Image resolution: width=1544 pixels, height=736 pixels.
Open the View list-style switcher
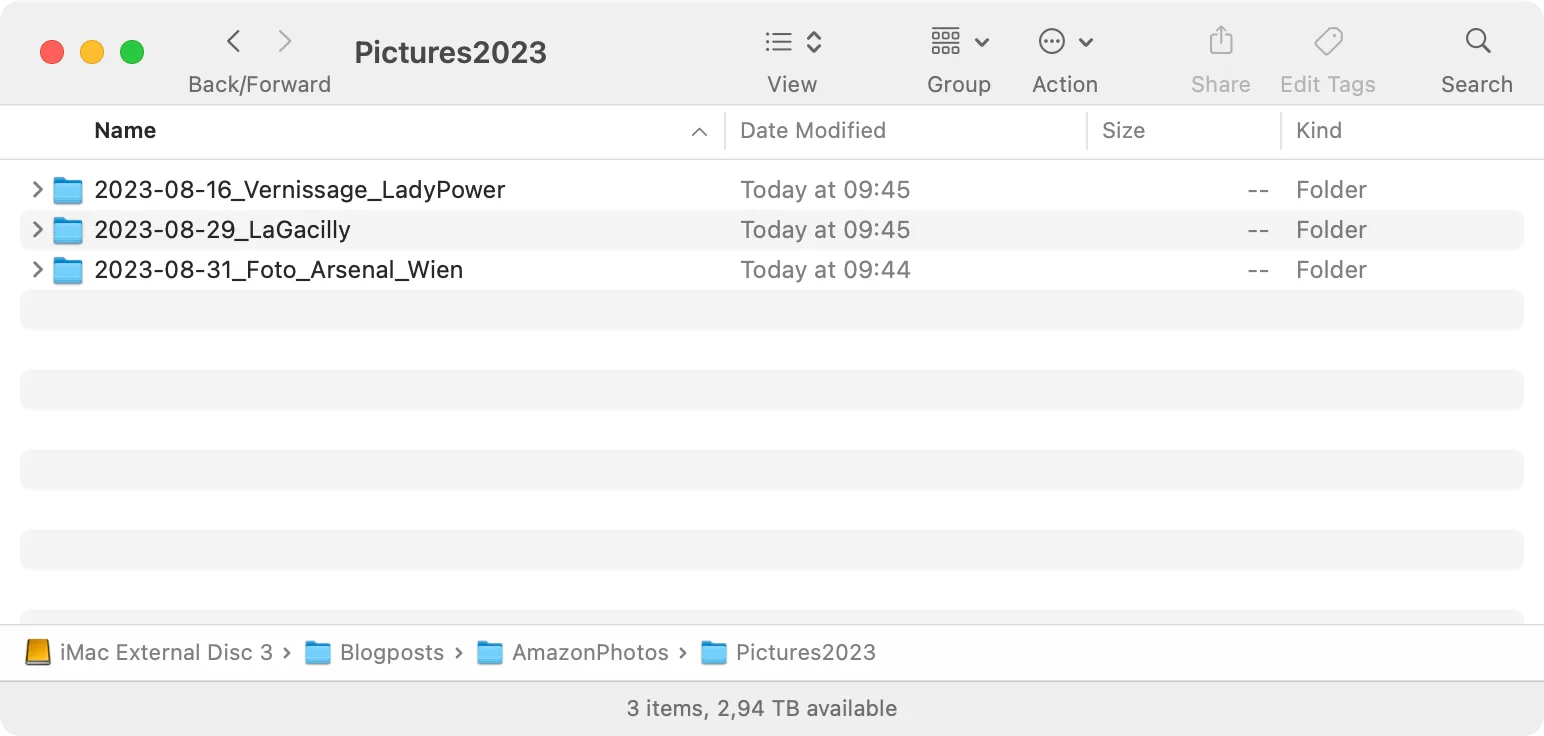[x=793, y=42]
